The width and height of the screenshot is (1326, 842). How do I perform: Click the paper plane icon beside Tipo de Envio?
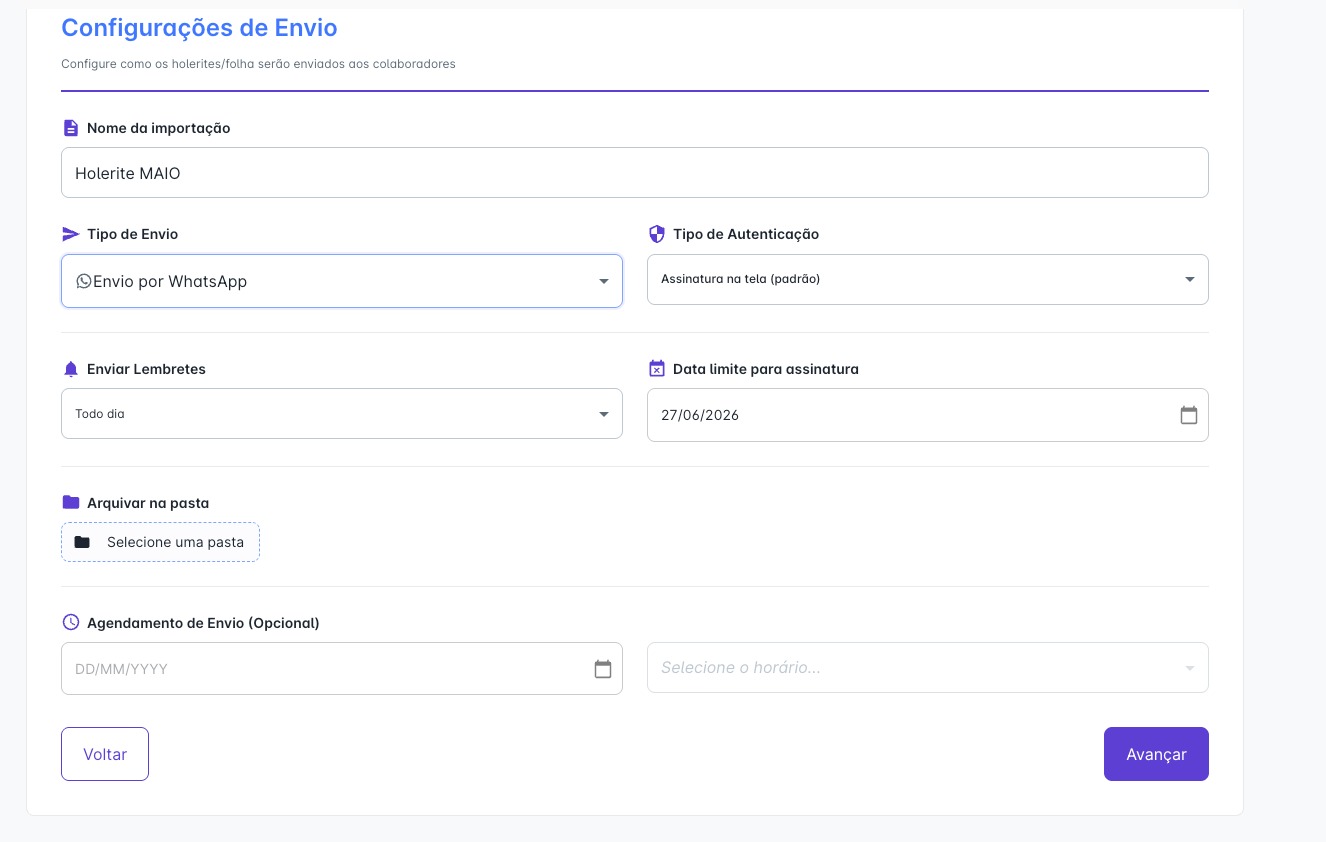(70, 234)
